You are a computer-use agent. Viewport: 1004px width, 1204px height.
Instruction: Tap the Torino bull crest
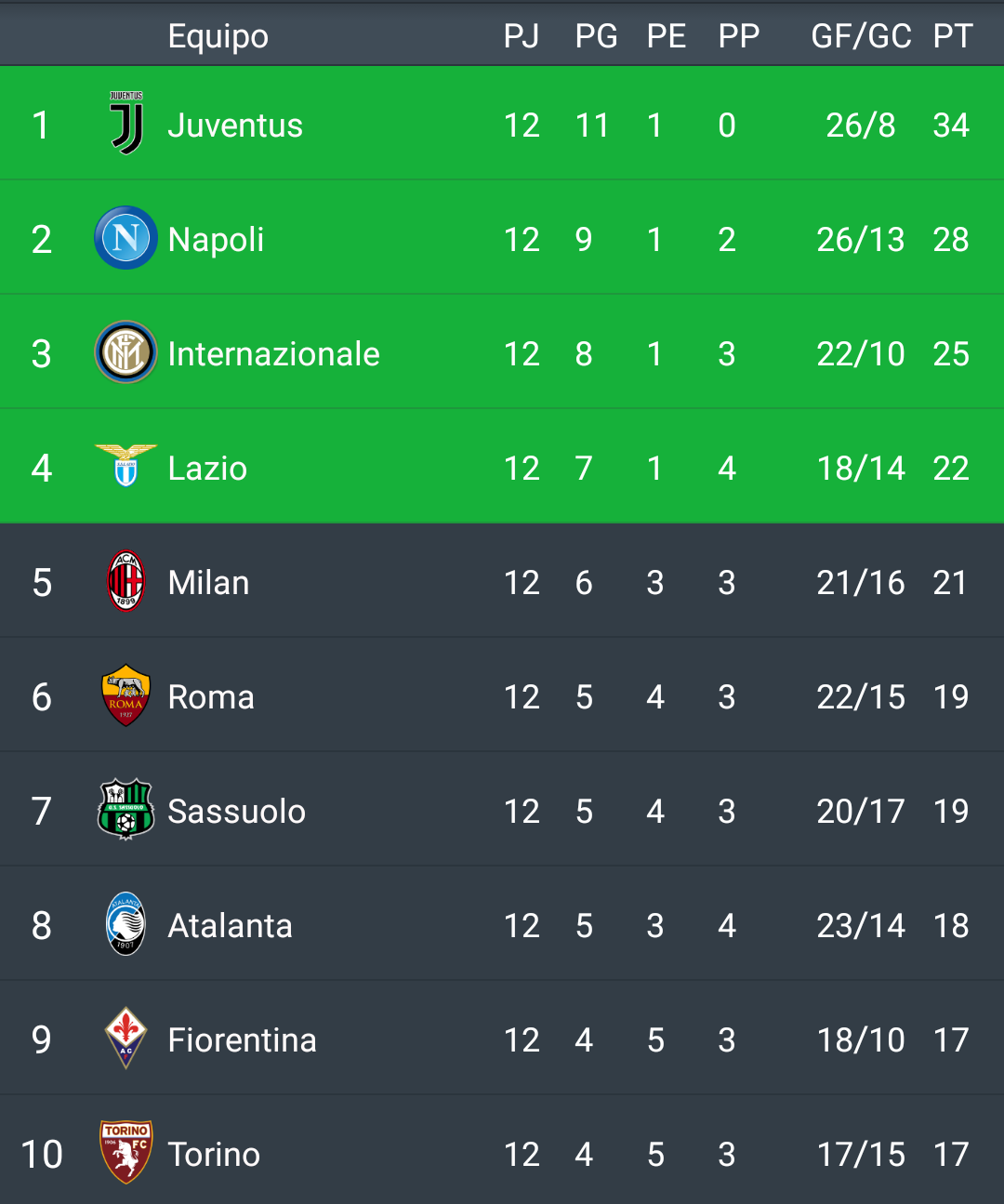(x=125, y=1153)
